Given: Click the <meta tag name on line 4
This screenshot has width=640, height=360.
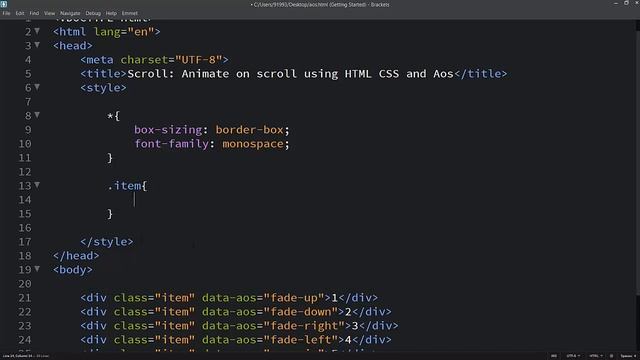Looking at the screenshot, I should coord(97,60).
